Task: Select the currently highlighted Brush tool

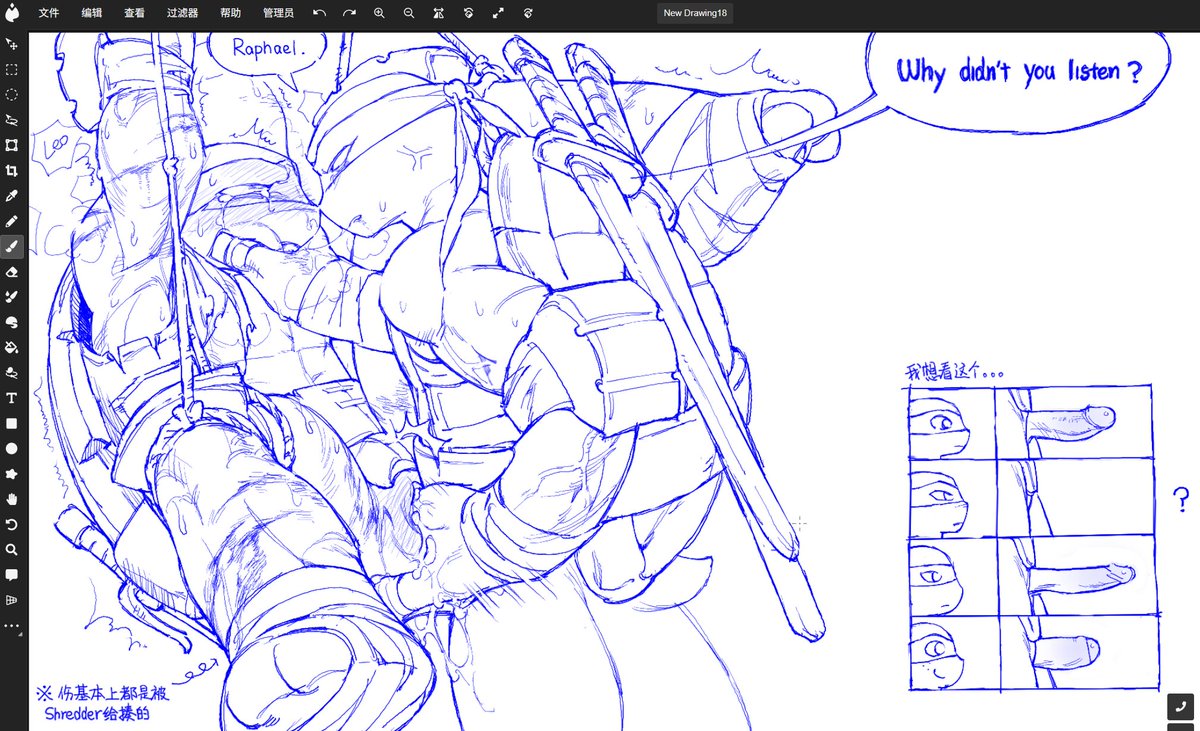Action: tap(13, 246)
